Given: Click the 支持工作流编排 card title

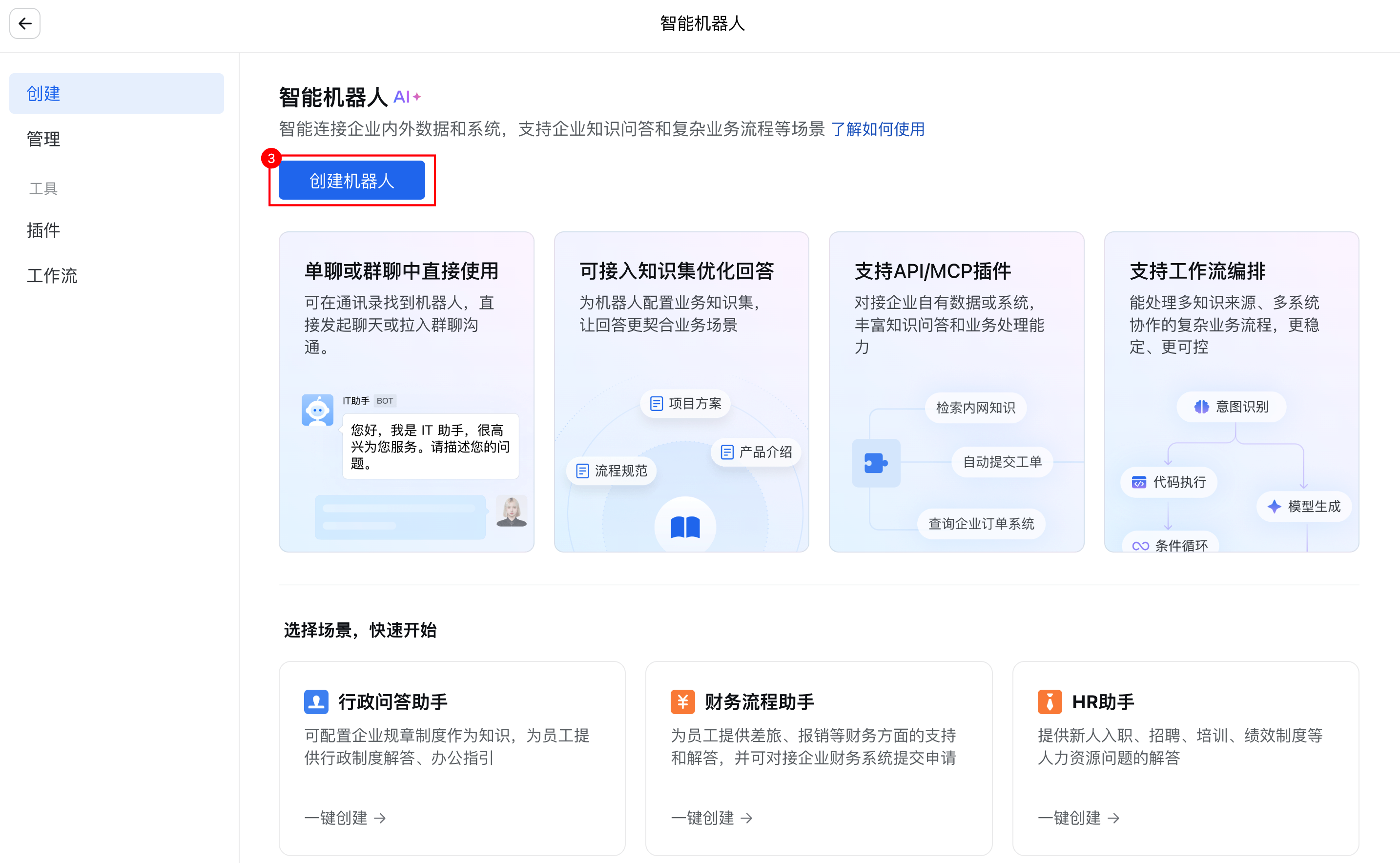Looking at the screenshot, I should [1197, 271].
